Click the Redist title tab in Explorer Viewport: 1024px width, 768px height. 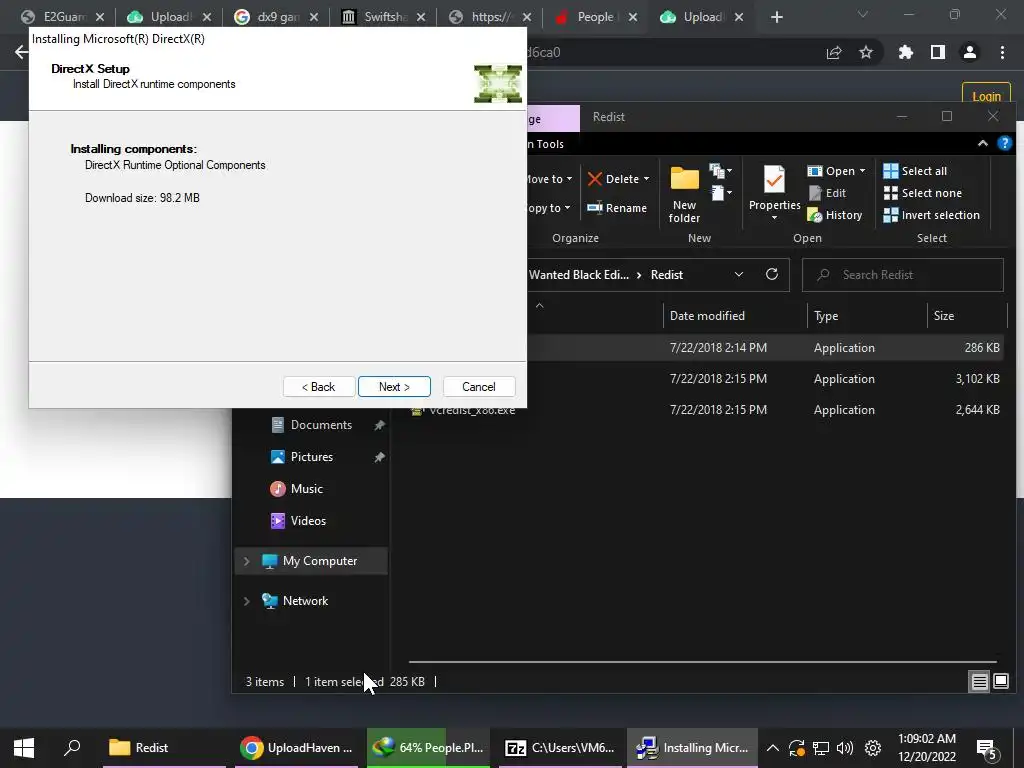pyautogui.click(x=609, y=117)
